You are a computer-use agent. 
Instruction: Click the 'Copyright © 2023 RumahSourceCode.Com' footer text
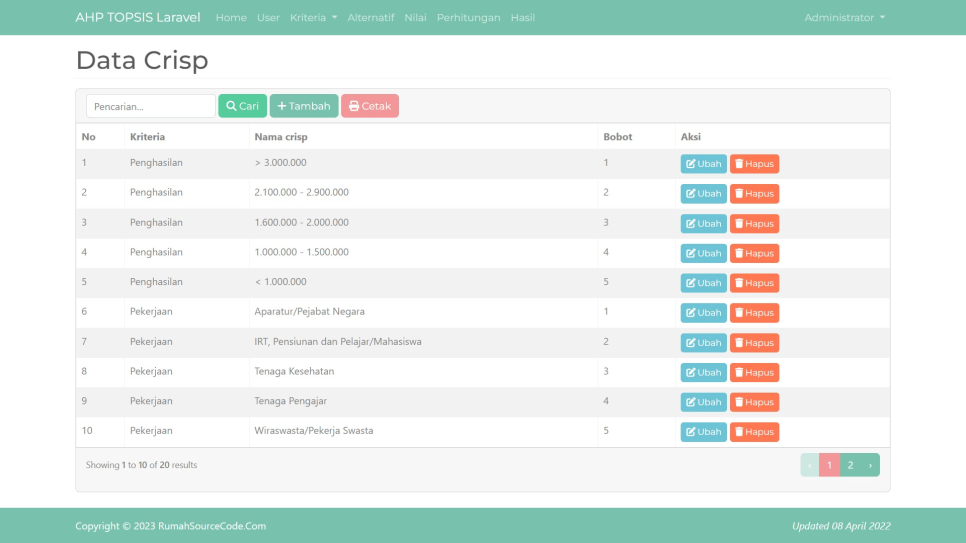171,526
